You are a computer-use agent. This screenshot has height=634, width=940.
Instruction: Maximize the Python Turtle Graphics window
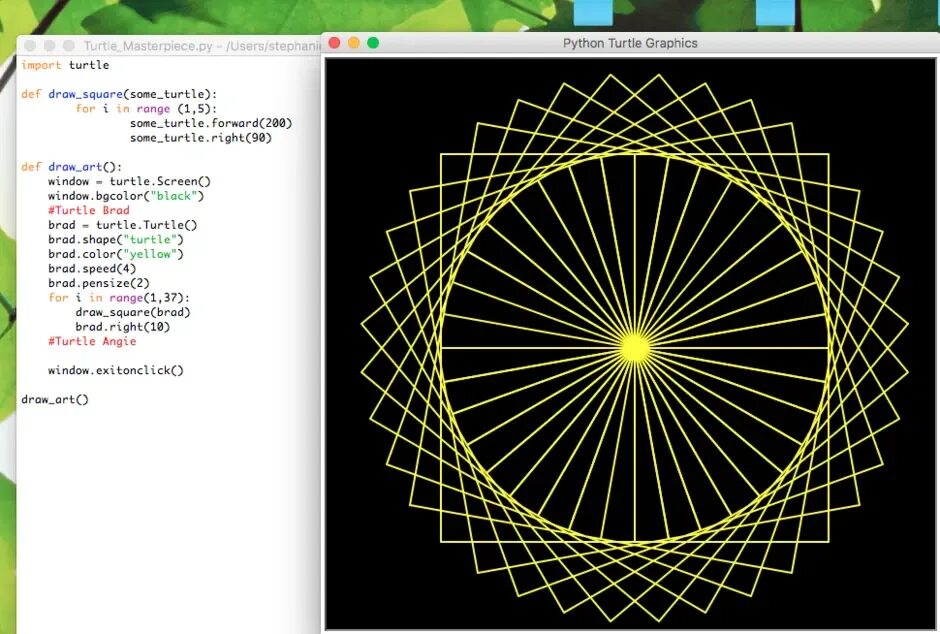(x=373, y=43)
